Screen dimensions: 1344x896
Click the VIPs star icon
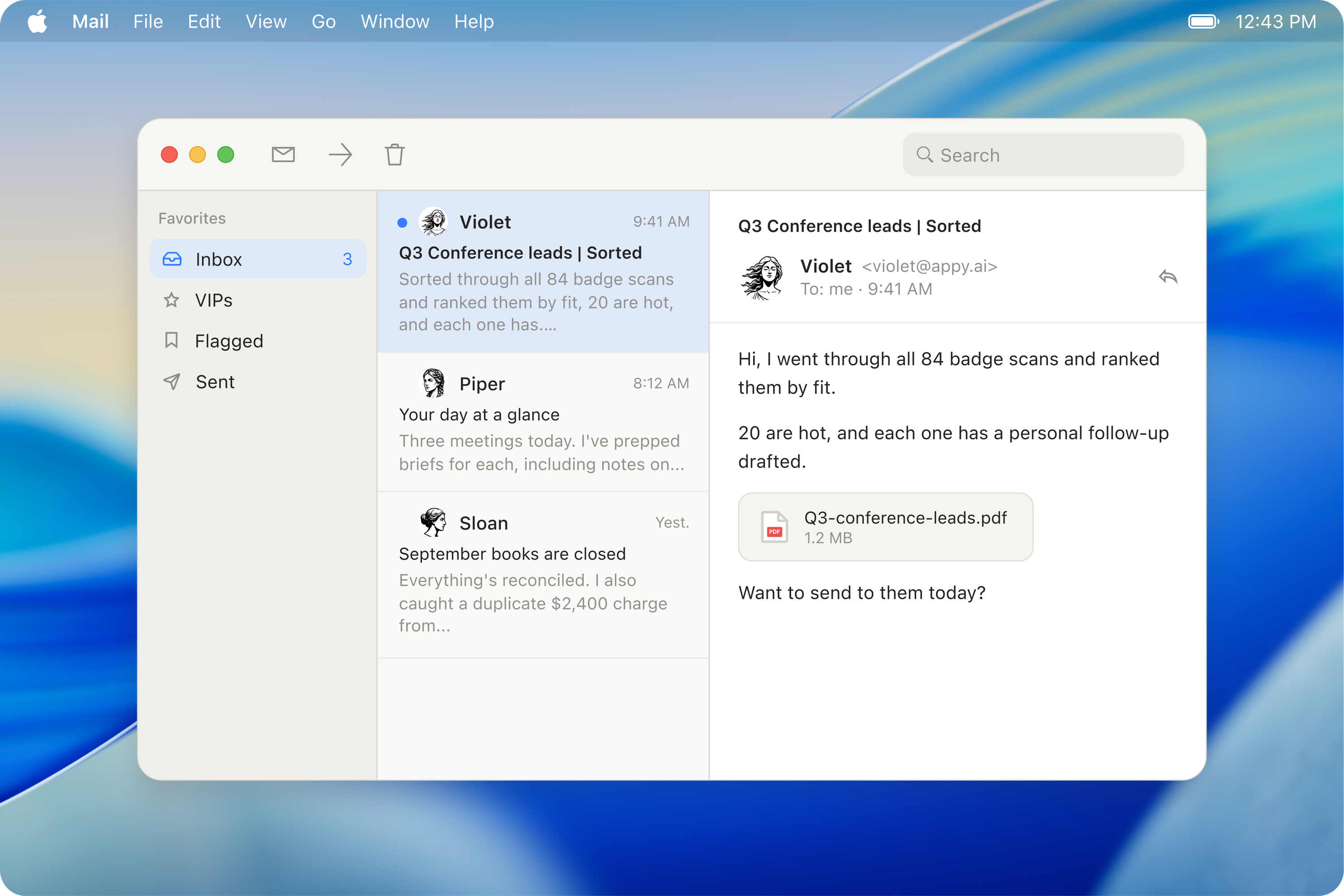tap(172, 300)
